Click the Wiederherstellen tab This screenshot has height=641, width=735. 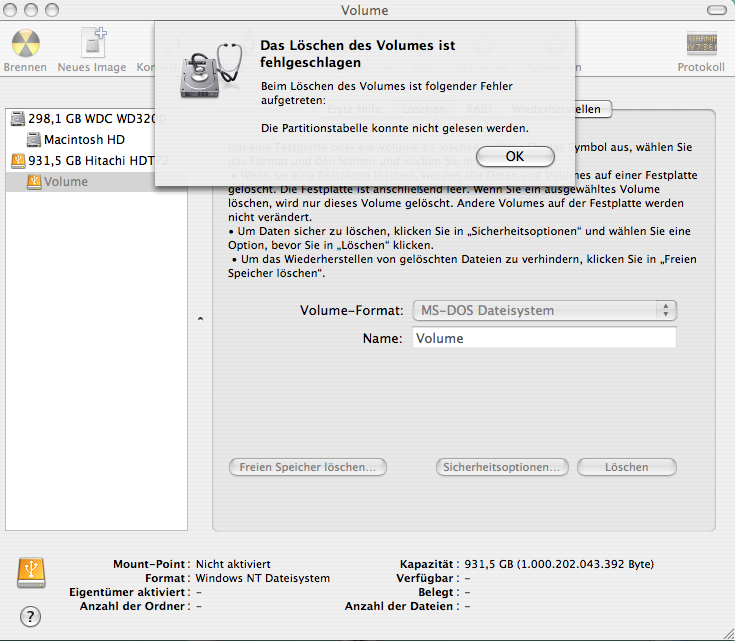[556, 109]
